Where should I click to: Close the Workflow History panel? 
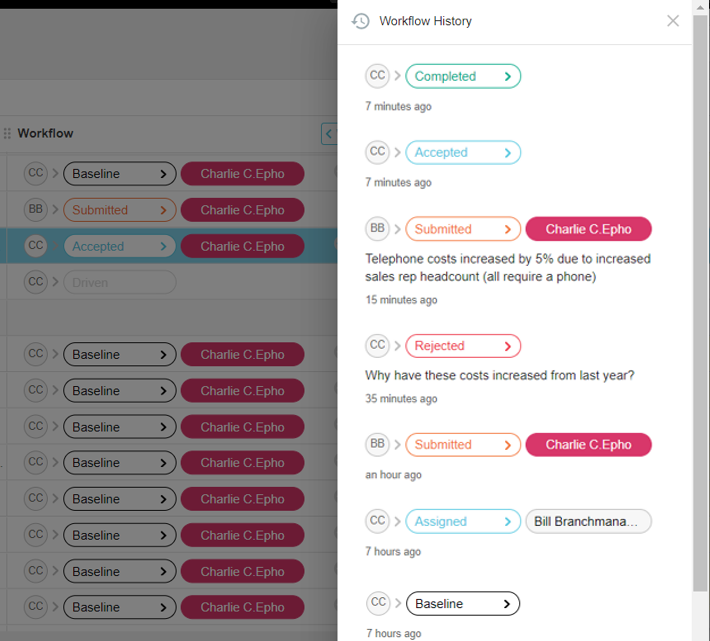[x=673, y=21]
